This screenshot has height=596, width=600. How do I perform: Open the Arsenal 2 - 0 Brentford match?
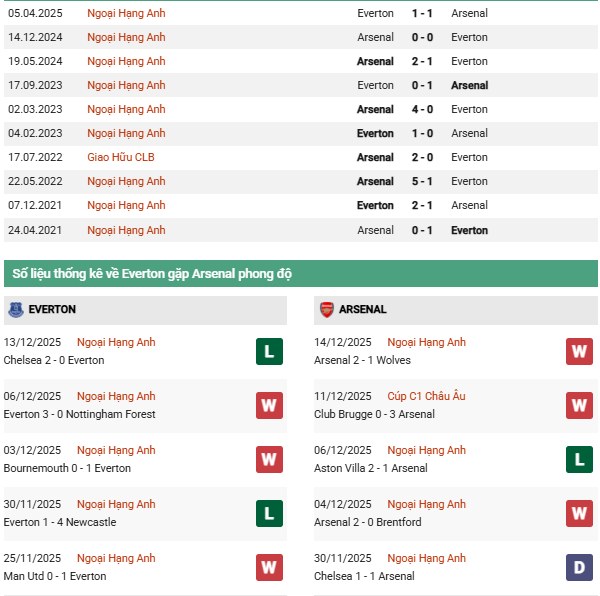[x=368, y=522]
